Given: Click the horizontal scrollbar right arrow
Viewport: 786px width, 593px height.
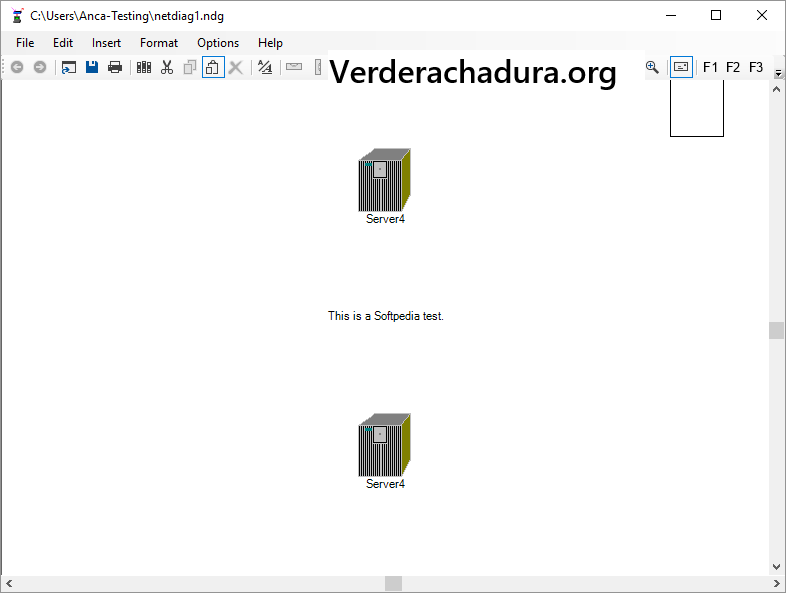Looking at the screenshot, I should pyautogui.click(x=777, y=583).
